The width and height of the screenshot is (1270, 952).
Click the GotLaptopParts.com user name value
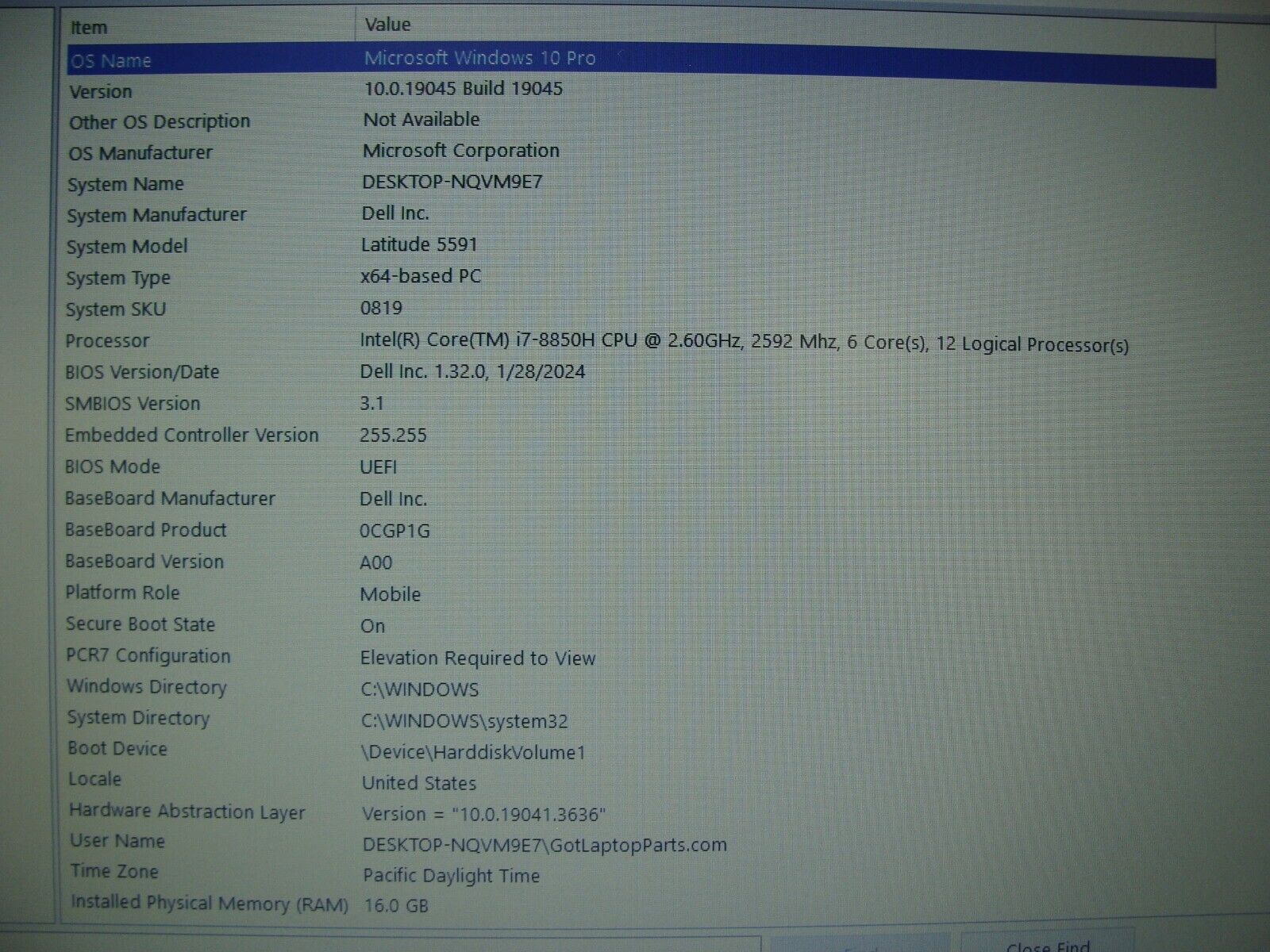click(x=545, y=846)
